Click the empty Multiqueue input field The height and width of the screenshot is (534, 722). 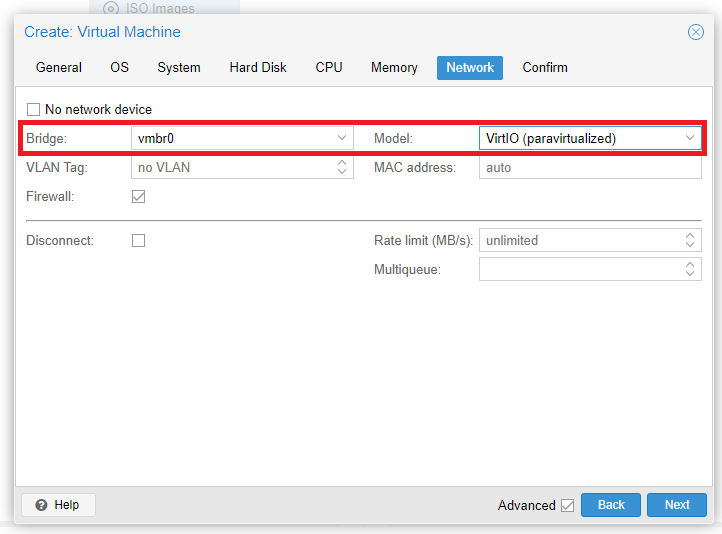[x=590, y=269]
